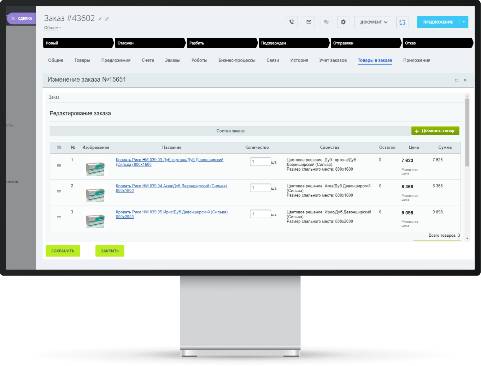This screenshot has width=481, height=366.
Task: Click the row menu icon for product row 3
Action: [59, 217]
